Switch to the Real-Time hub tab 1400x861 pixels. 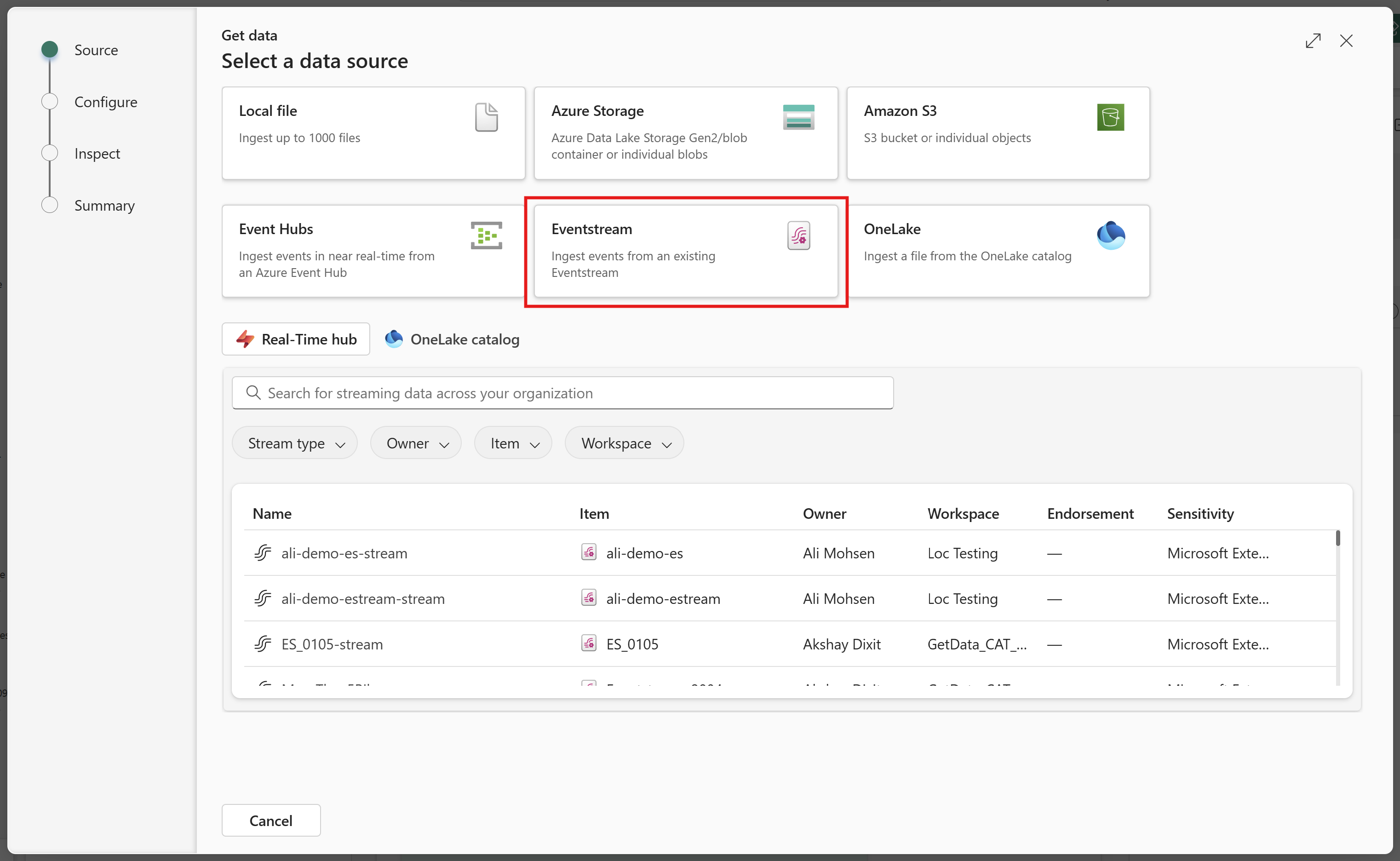coord(295,339)
